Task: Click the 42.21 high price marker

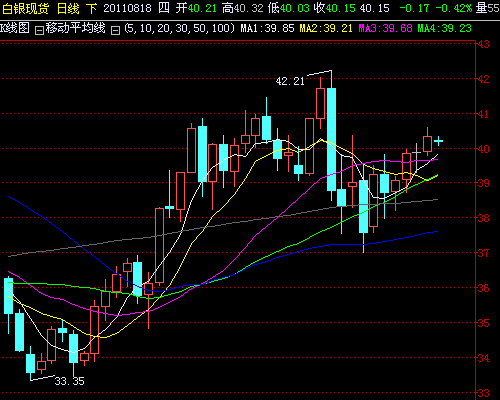Action: pyautogui.click(x=290, y=81)
